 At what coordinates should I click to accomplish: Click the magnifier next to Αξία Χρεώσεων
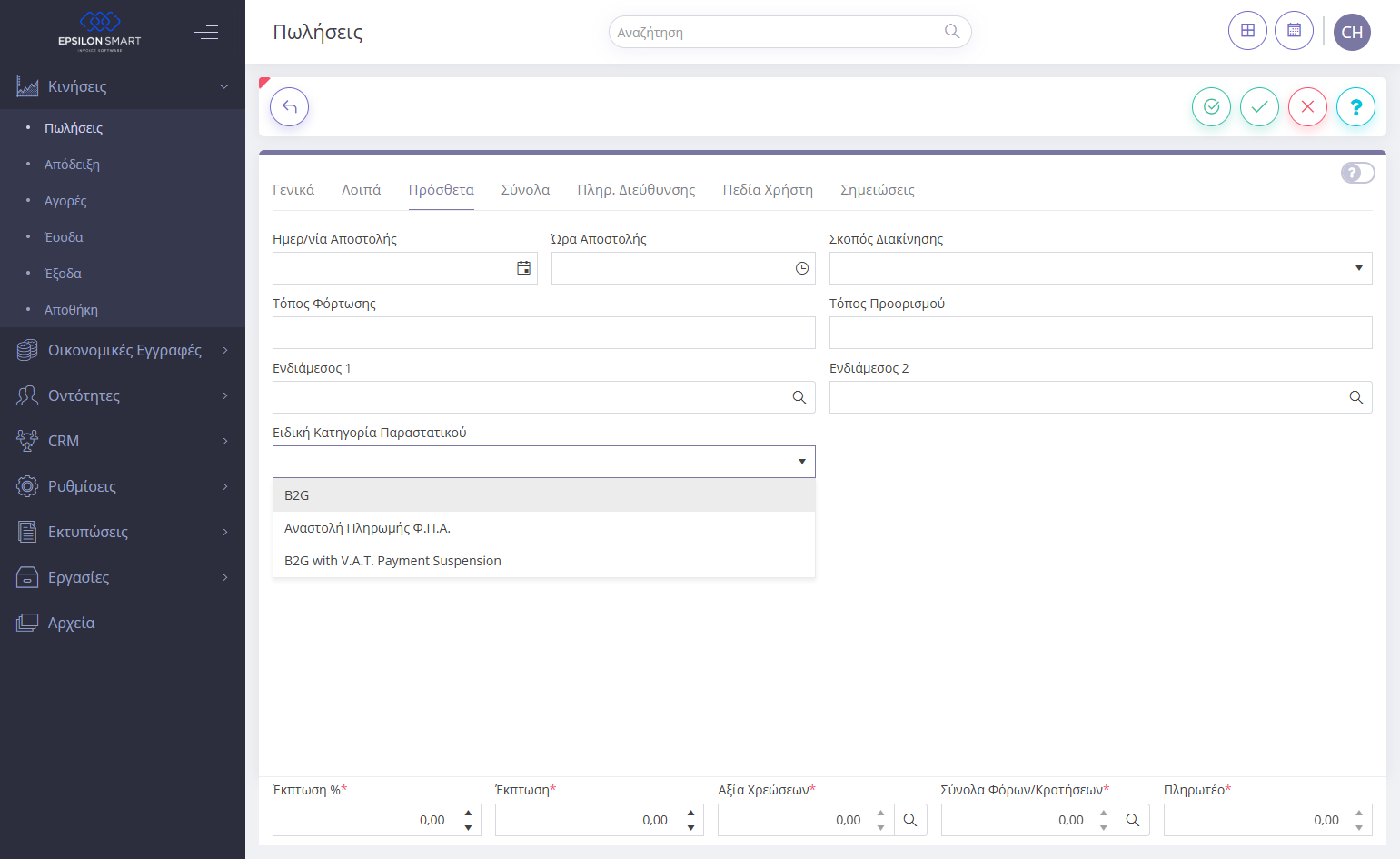[x=909, y=820]
